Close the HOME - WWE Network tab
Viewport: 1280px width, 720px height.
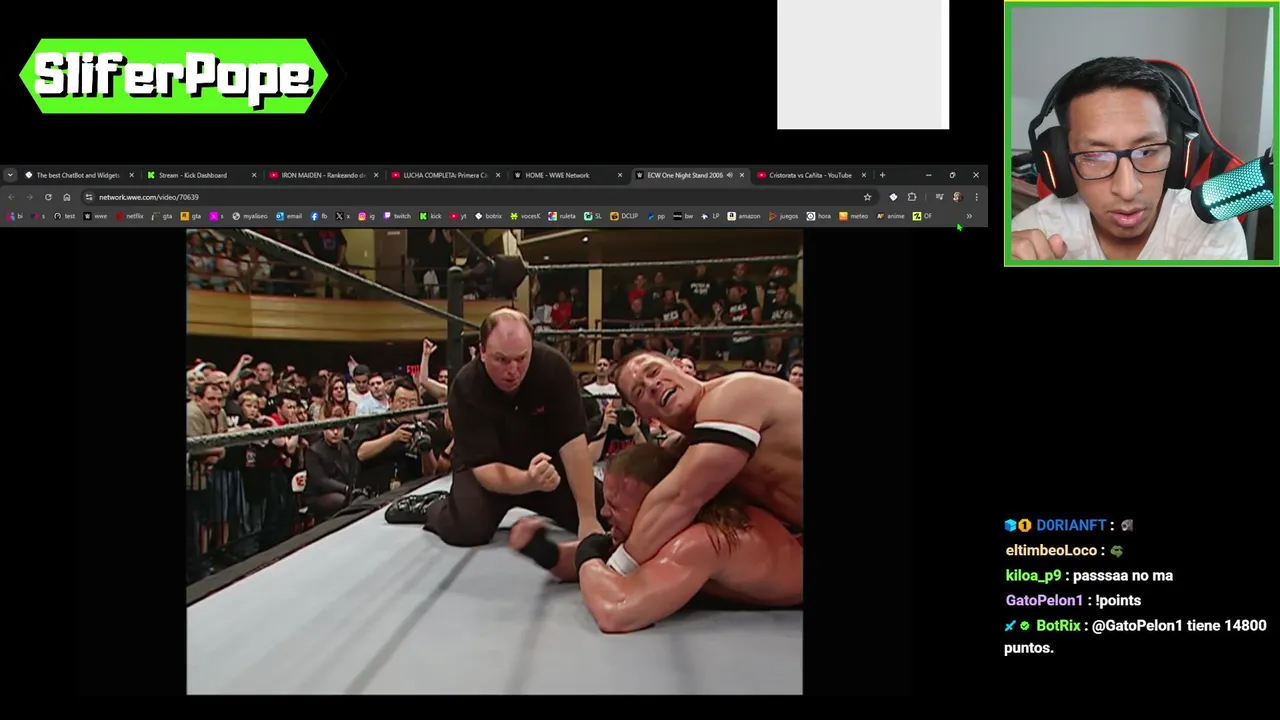620,175
